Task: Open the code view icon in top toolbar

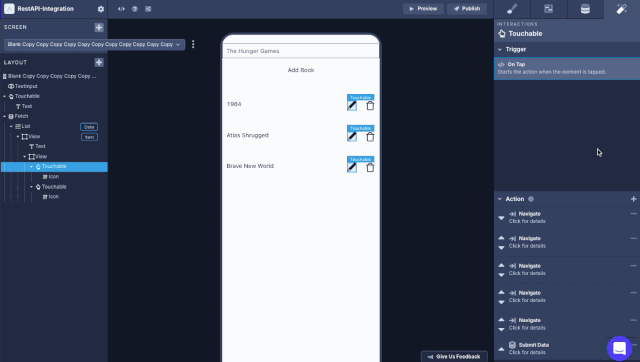Action: click(x=121, y=9)
